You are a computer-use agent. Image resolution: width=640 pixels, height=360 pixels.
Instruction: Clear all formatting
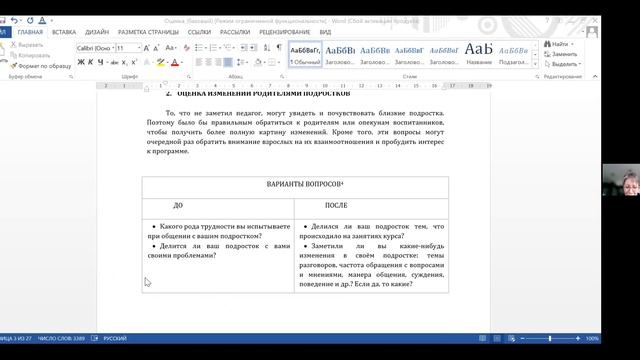pos(187,48)
